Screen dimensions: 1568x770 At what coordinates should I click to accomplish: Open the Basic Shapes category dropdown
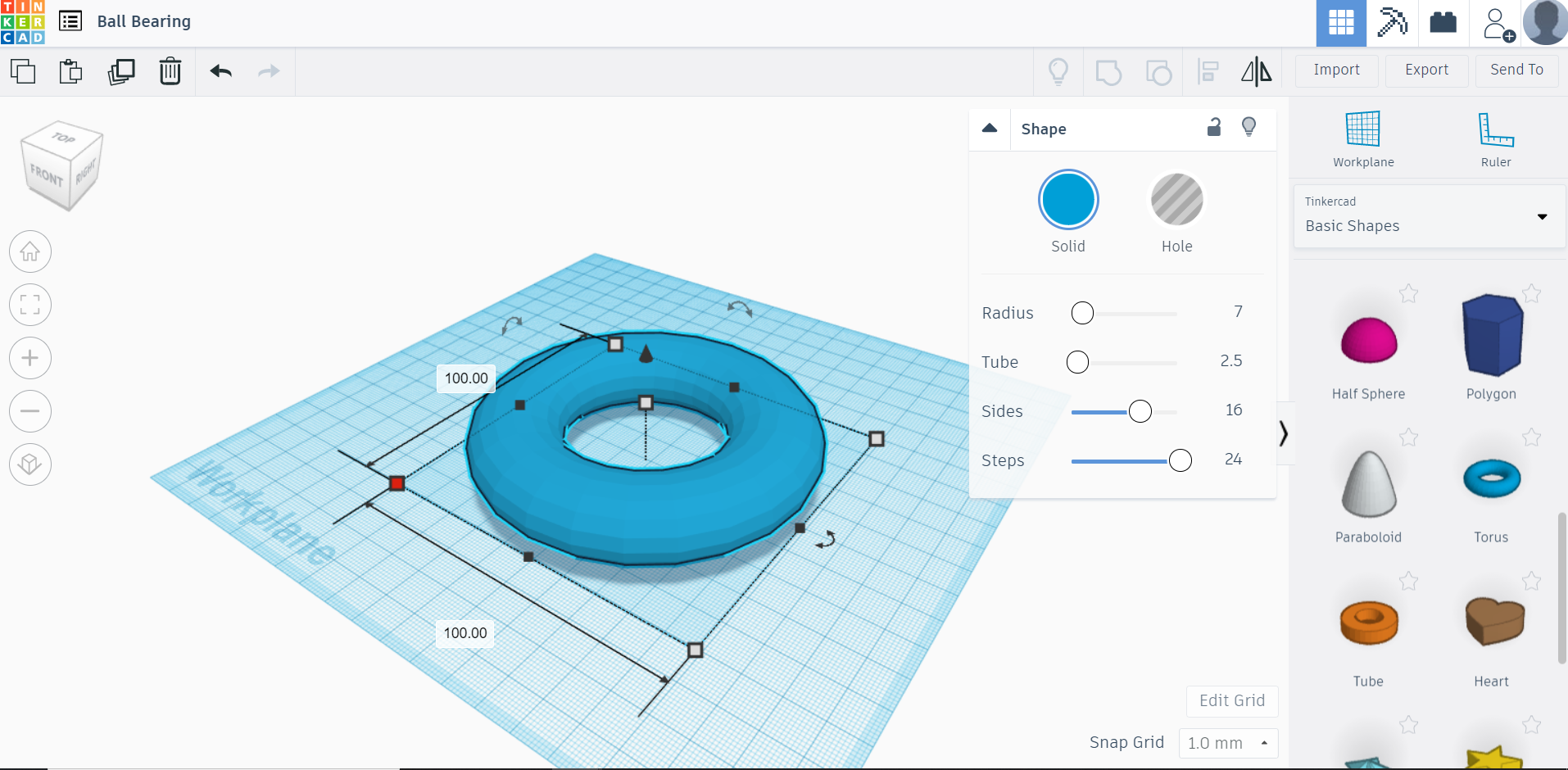point(1430,216)
